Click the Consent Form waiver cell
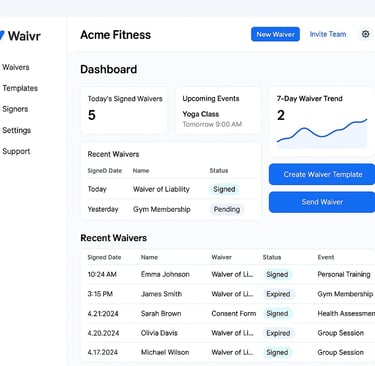The height and width of the screenshot is (366, 375). coord(234,313)
